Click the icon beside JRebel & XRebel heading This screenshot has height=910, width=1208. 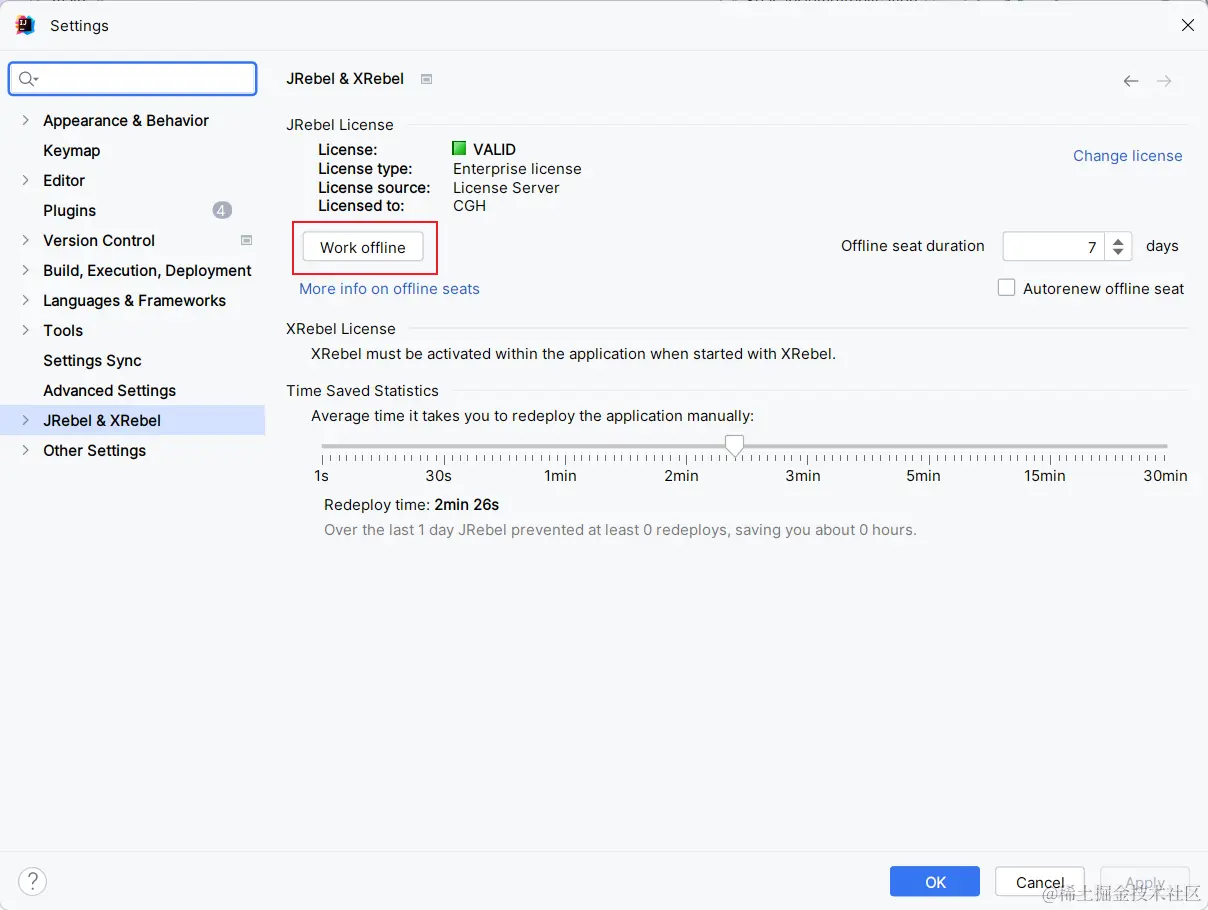click(426, 79)
